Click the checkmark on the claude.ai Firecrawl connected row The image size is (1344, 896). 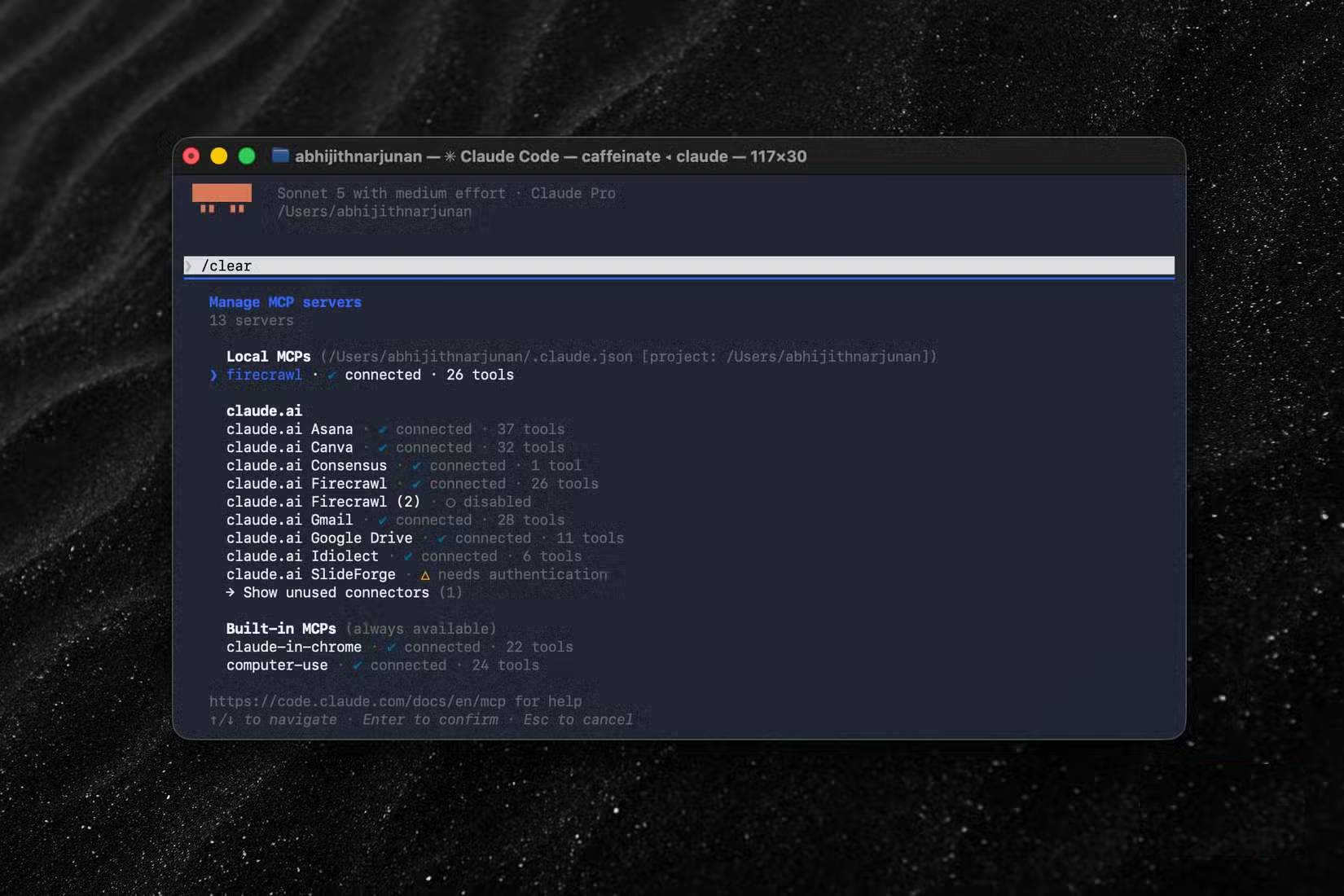[416, 484]
